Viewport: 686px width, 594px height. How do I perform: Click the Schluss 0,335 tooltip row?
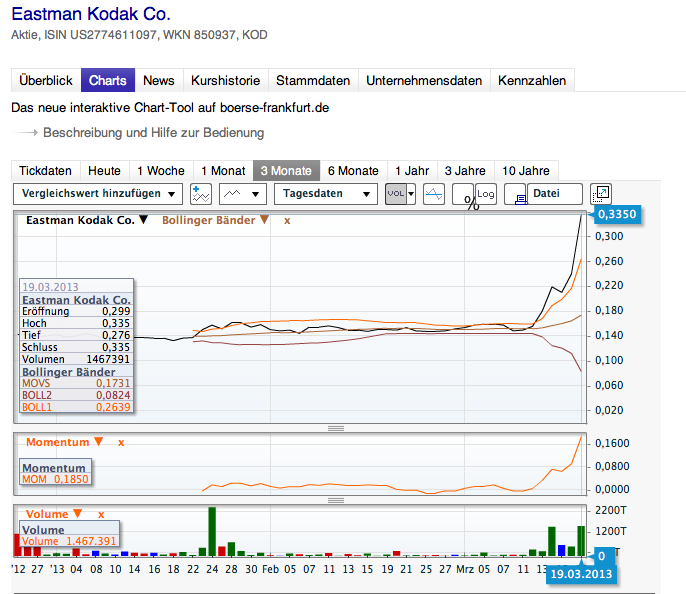[x=76, y=347]
